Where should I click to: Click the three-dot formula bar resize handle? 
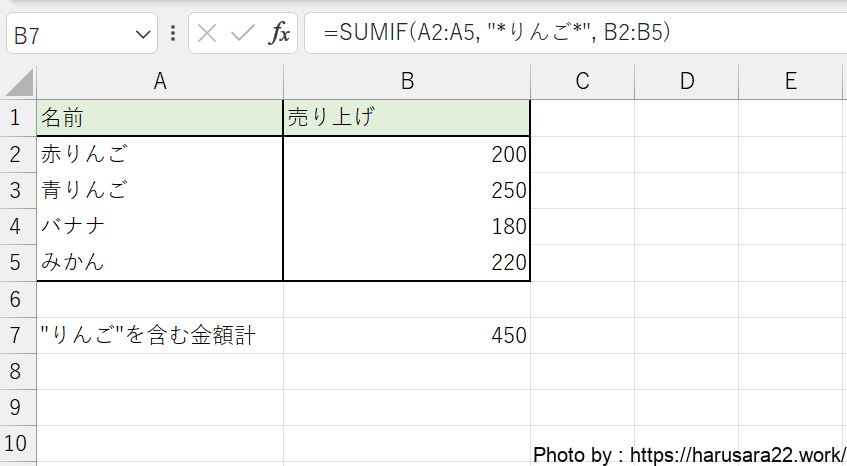(173, 33)
